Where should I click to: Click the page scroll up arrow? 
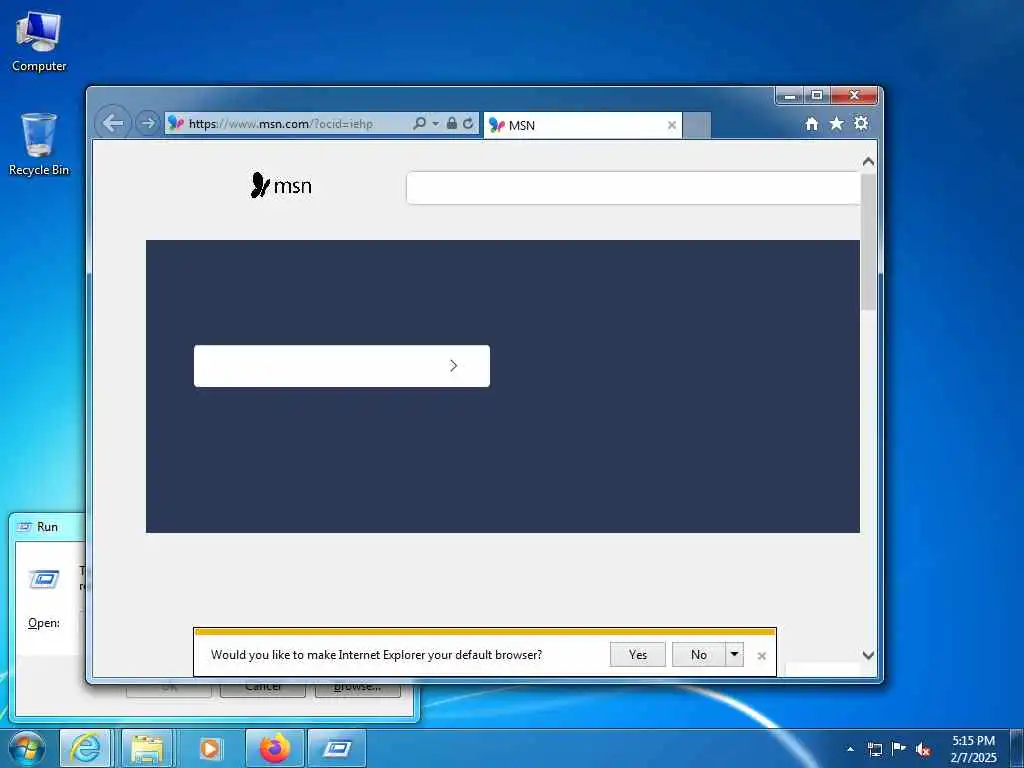(868, 161)
